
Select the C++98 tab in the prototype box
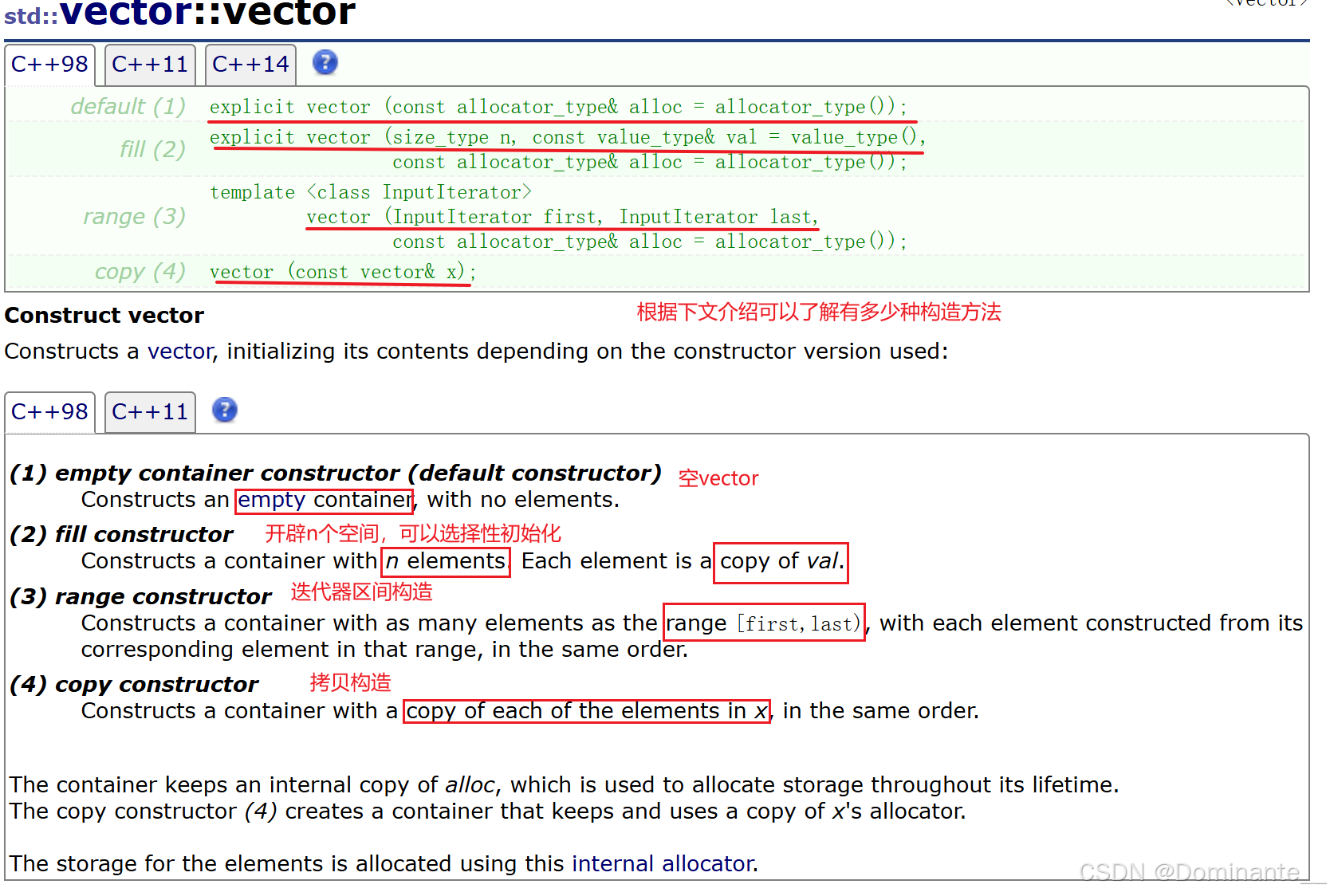point(49,65)
